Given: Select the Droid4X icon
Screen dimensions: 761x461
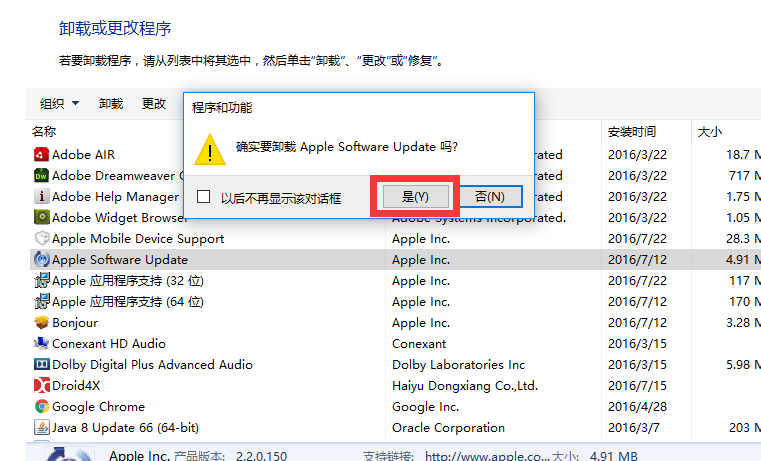Looking at the screenshot, I should pyautogui.click(x=41, y=386).
